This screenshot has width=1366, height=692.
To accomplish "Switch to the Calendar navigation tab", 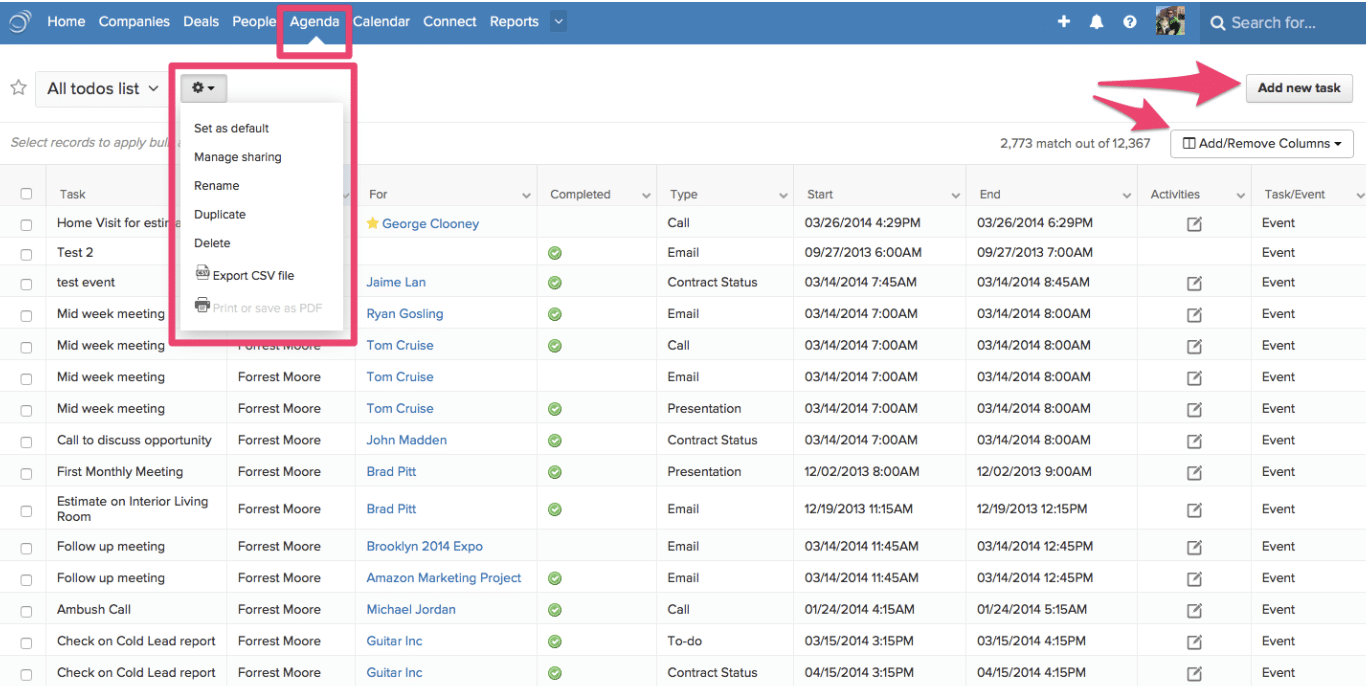I will 381,21.
